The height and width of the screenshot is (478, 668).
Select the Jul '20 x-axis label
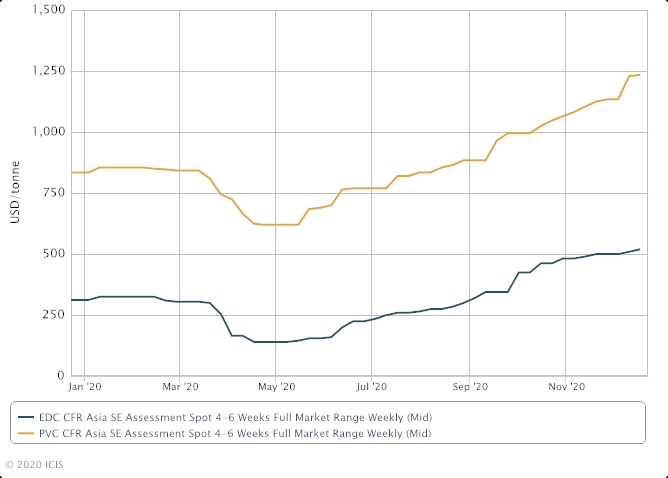(372, 385)
